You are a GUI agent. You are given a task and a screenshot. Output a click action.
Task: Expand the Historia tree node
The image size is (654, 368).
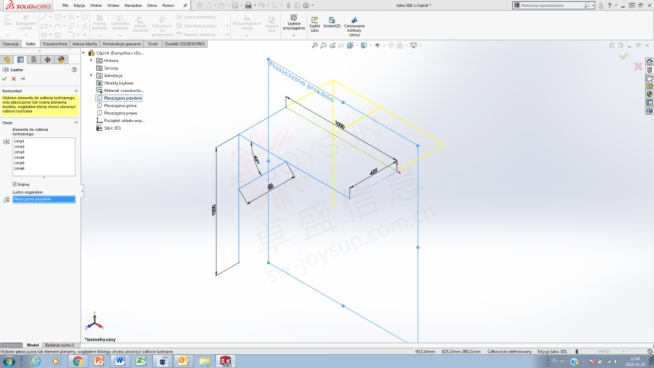[91, 60]
